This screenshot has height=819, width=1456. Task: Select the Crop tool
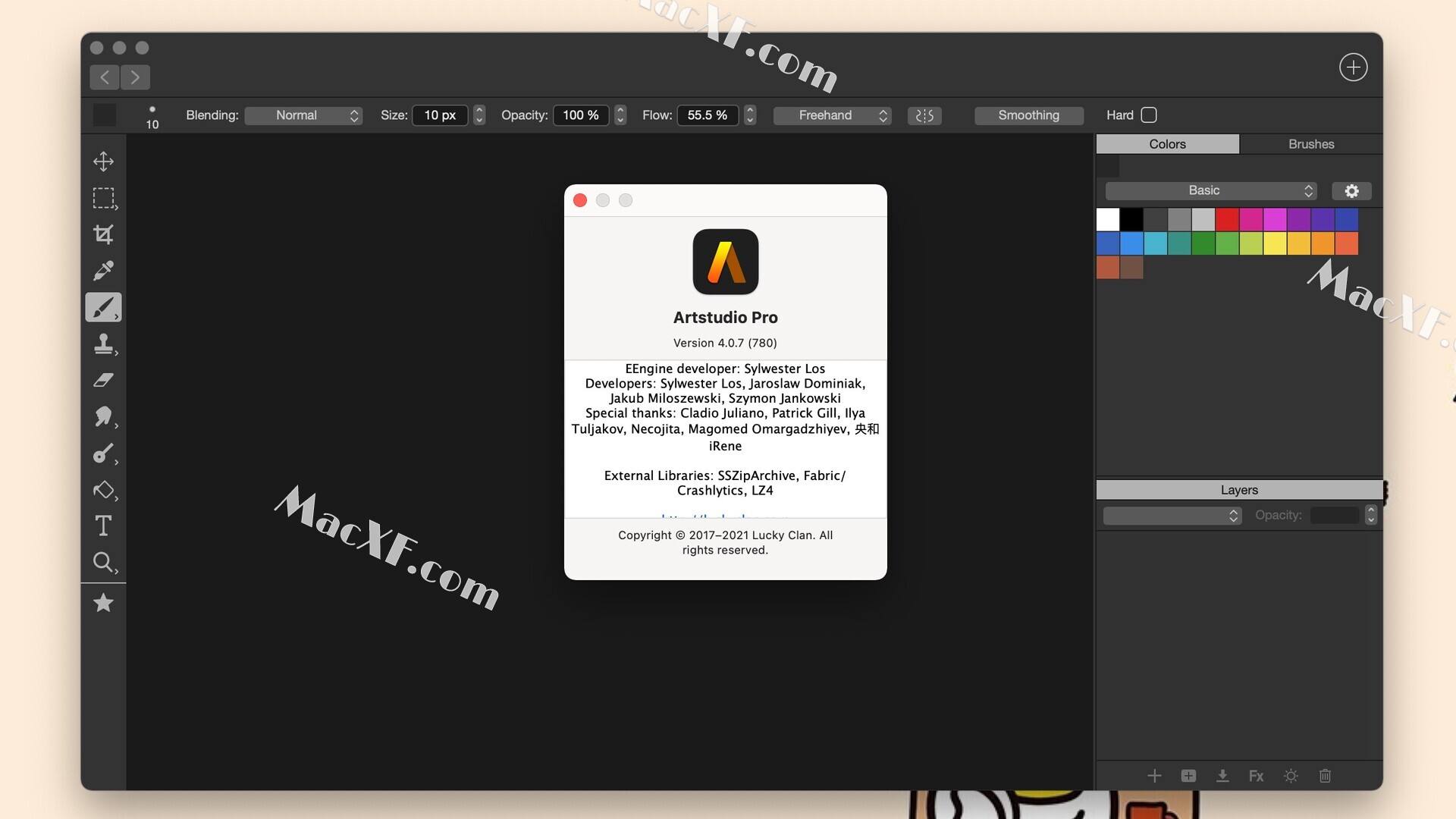[103, 234]
